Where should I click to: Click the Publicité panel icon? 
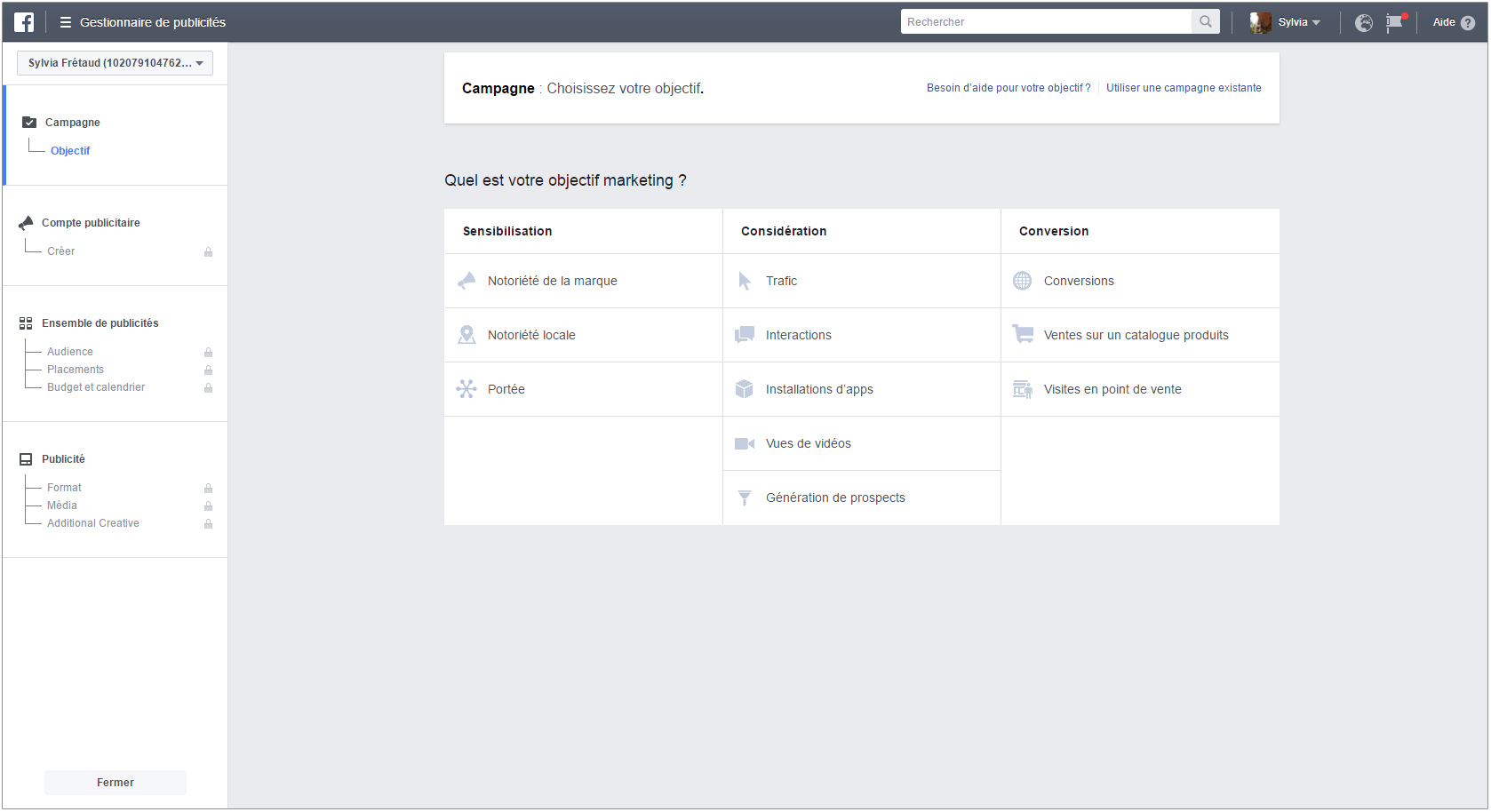[x=26, y=459]
